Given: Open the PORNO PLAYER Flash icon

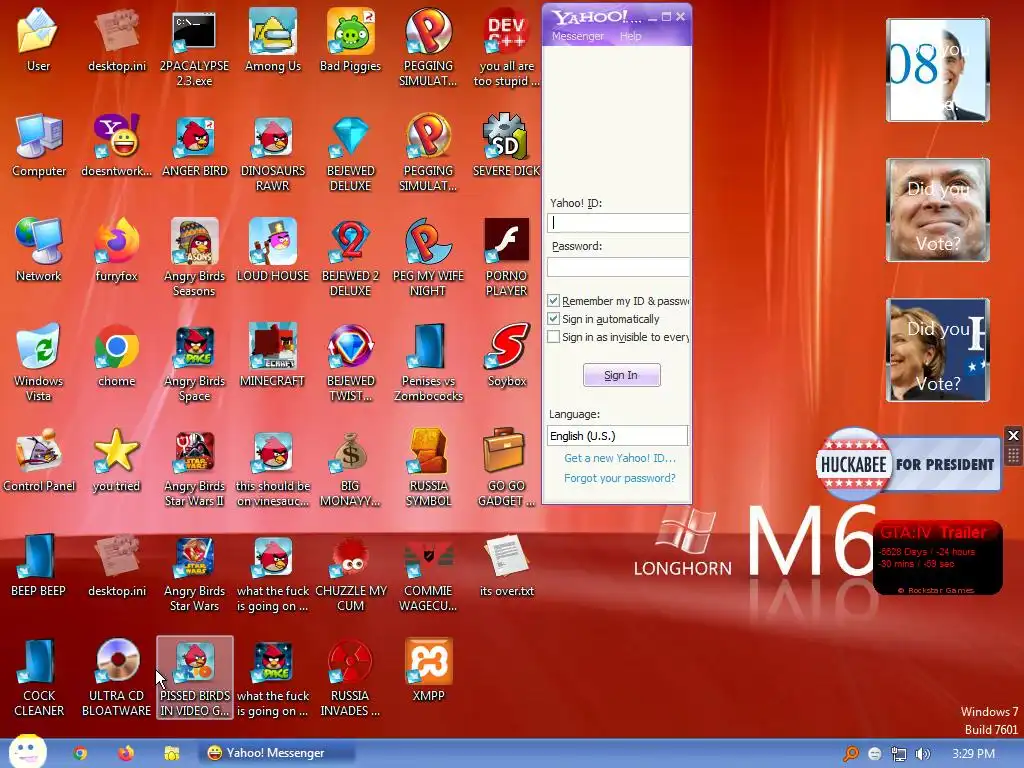Looking at the screenshot, I should click(506, 257).
